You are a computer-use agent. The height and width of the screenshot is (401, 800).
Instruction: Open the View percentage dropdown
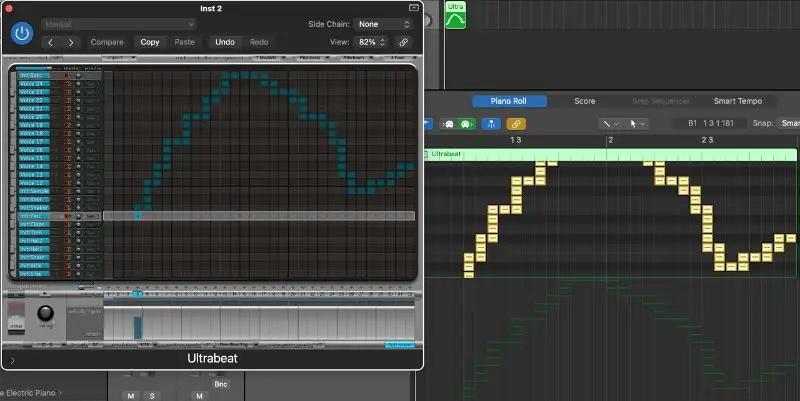tap(371, 42)
